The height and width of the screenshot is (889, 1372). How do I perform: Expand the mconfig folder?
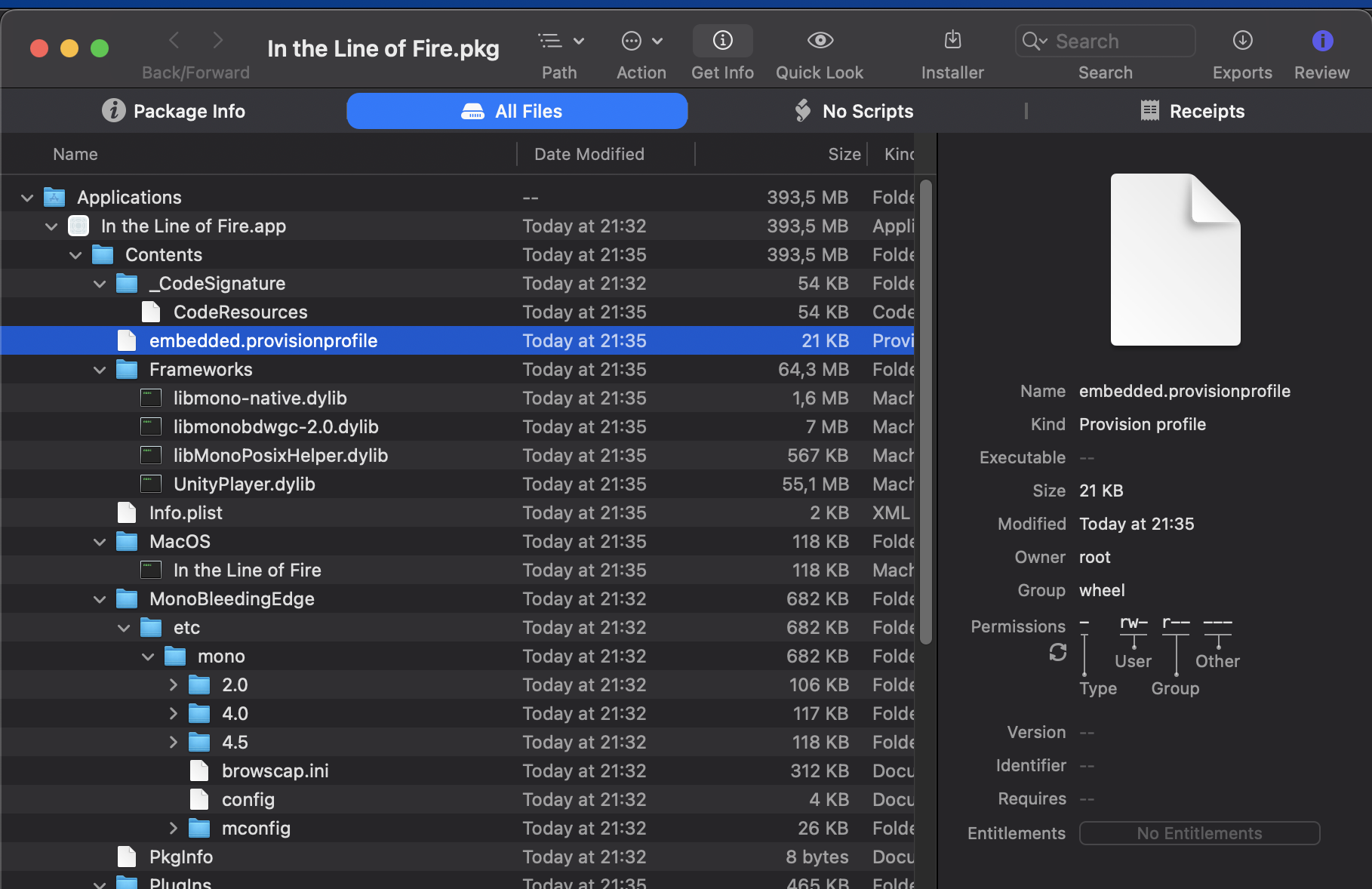tap(173, 829)
